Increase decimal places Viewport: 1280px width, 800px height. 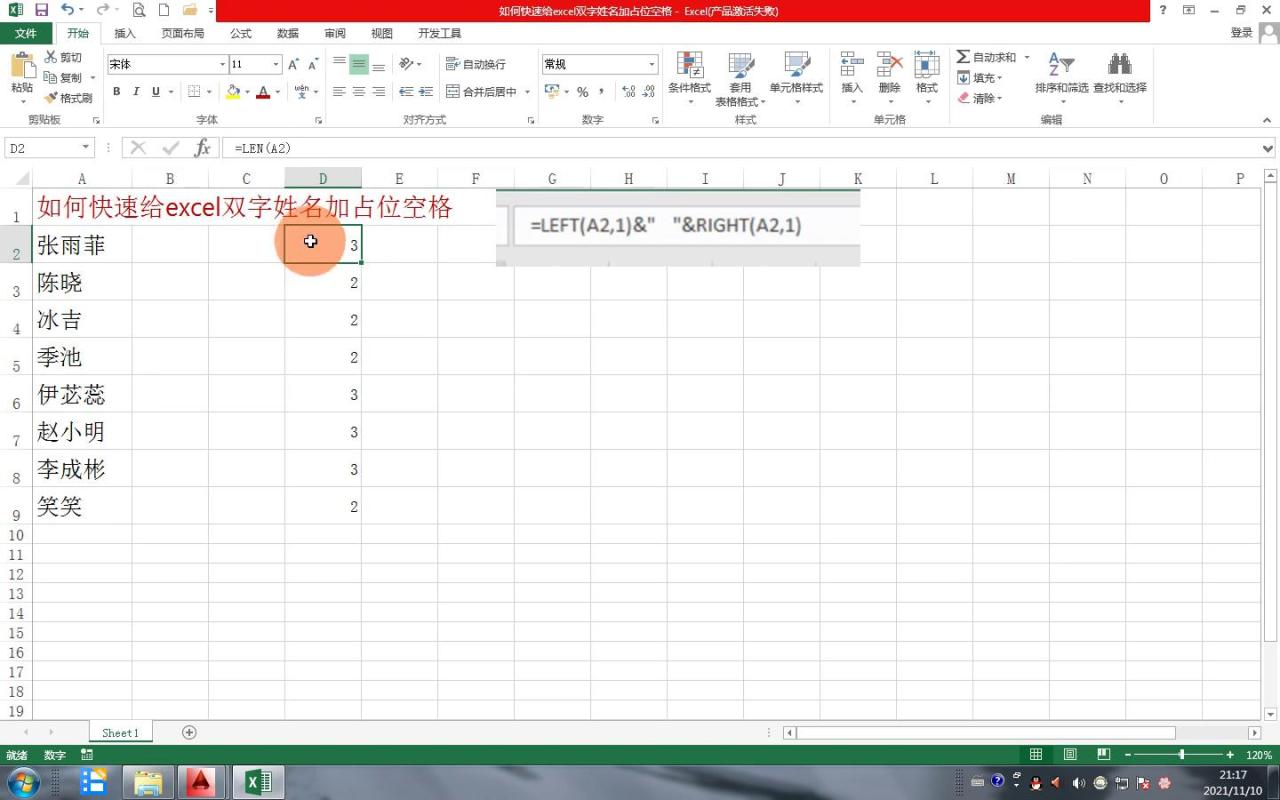point(628,92)
